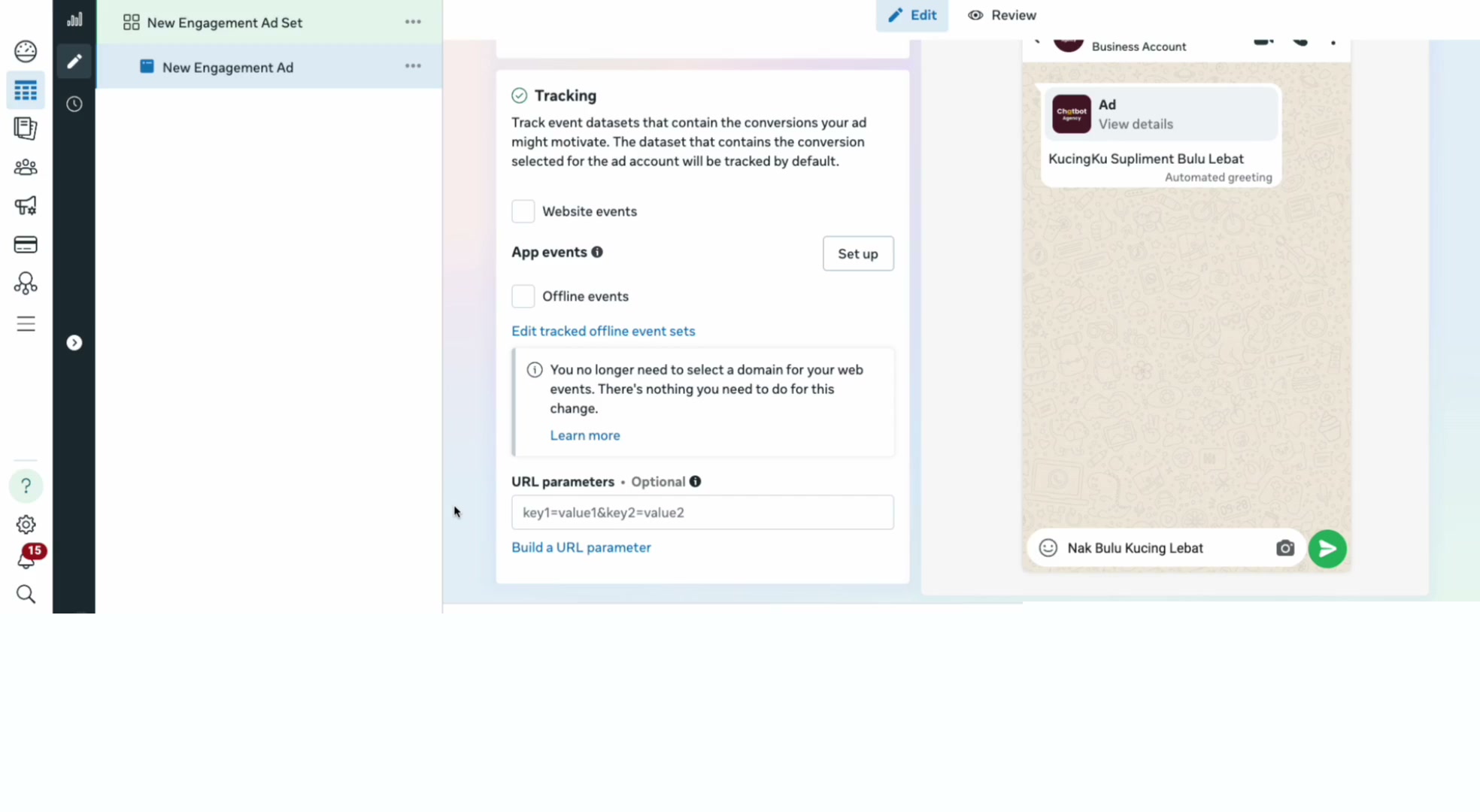The height and width of the screenshot is (812, 1480).
Task: Open Audiences people icon in sidebar
Action: point(26,167)
